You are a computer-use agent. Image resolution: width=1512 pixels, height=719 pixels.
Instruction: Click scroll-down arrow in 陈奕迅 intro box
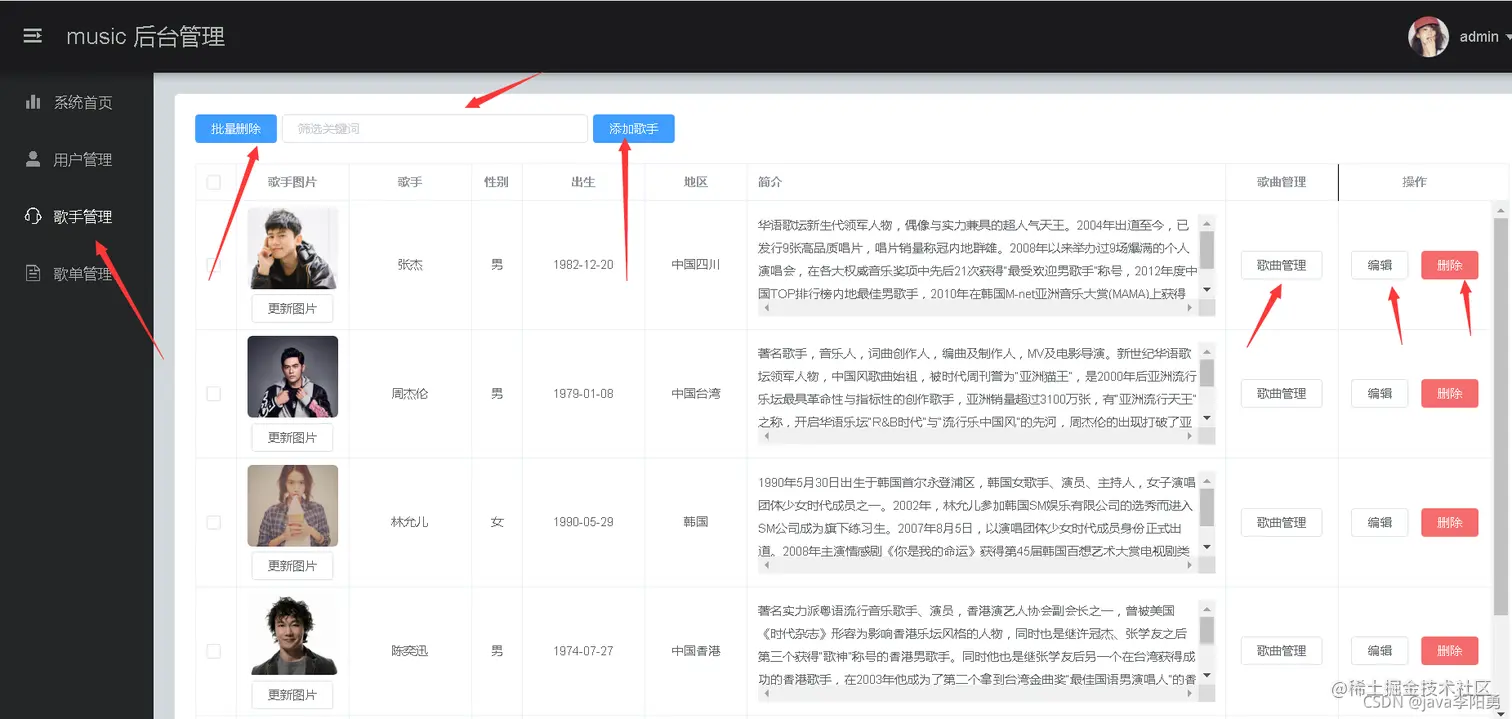[1207, 675]
